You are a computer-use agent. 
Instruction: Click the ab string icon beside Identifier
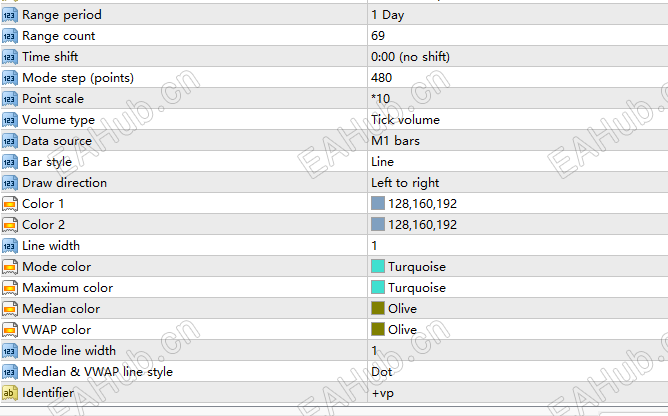click(10, 393)
